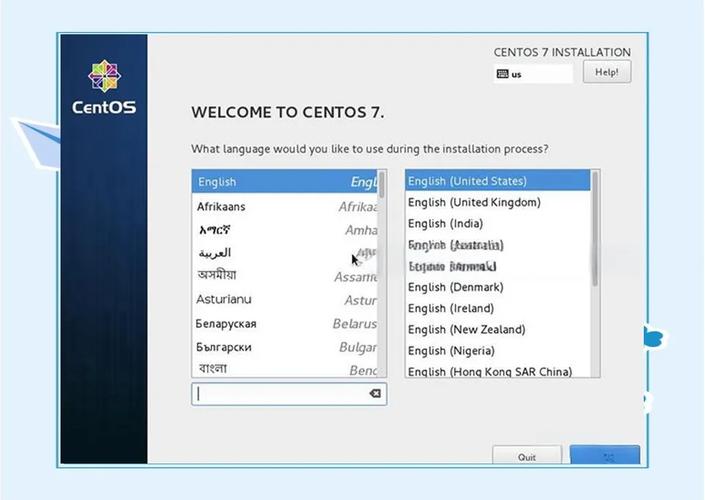This screenshot has width=705, height=500.
Task: Select Беларуская in the language list
Action: pyautogui.click(x=285, y=323)
